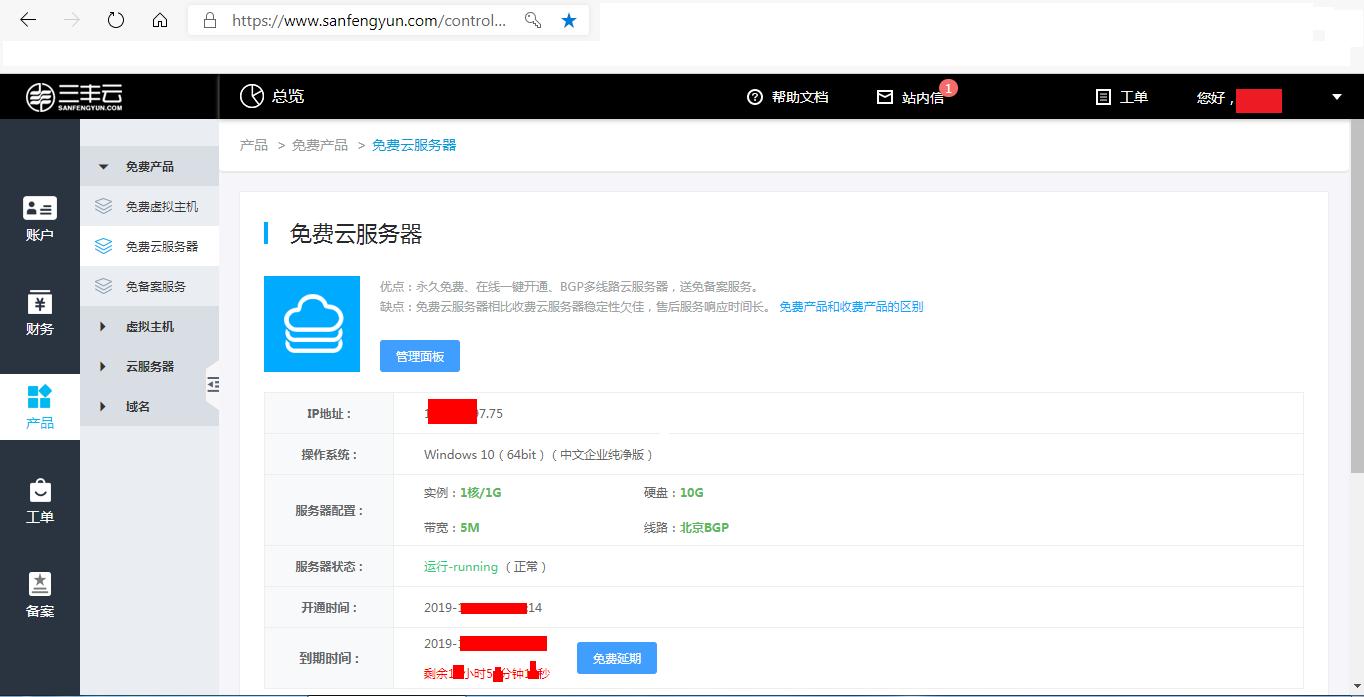The height and width of the screenshot is (697, 1364).
Task: Click the 免费延期 free renewal button
Action: pos(616,658)
